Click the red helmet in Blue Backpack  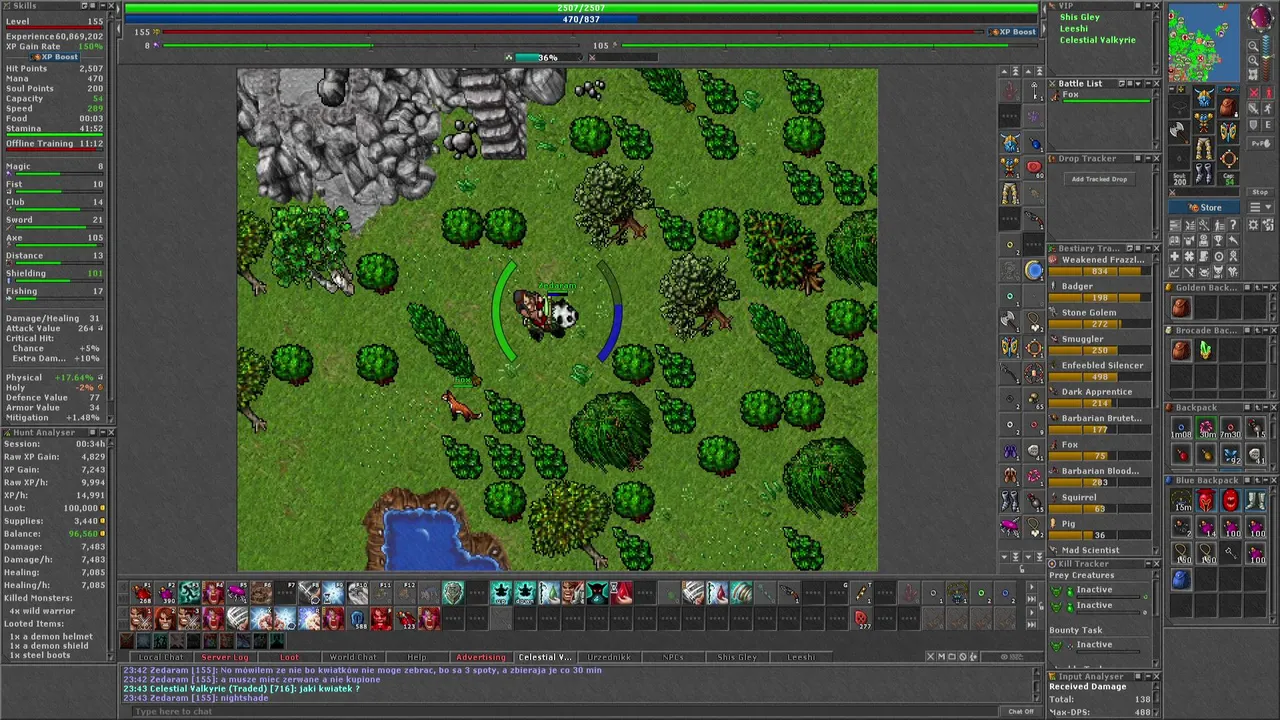point(1206,501)
